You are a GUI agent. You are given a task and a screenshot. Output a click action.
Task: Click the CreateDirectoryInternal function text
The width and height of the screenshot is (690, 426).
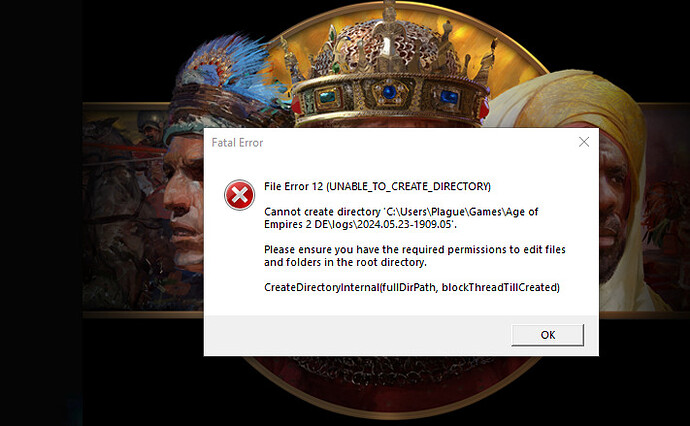tap(411, 287)
